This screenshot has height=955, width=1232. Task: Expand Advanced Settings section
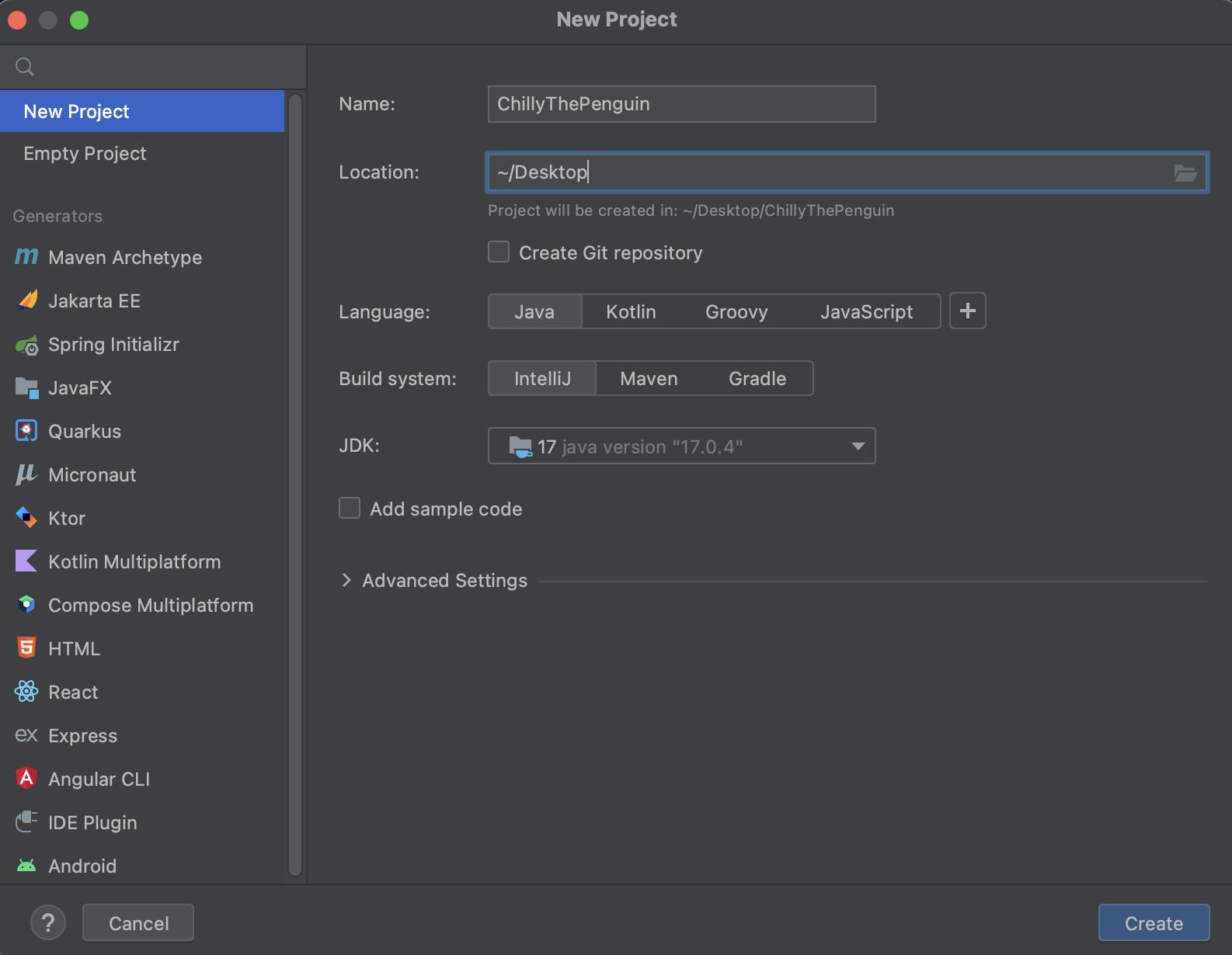346,581
